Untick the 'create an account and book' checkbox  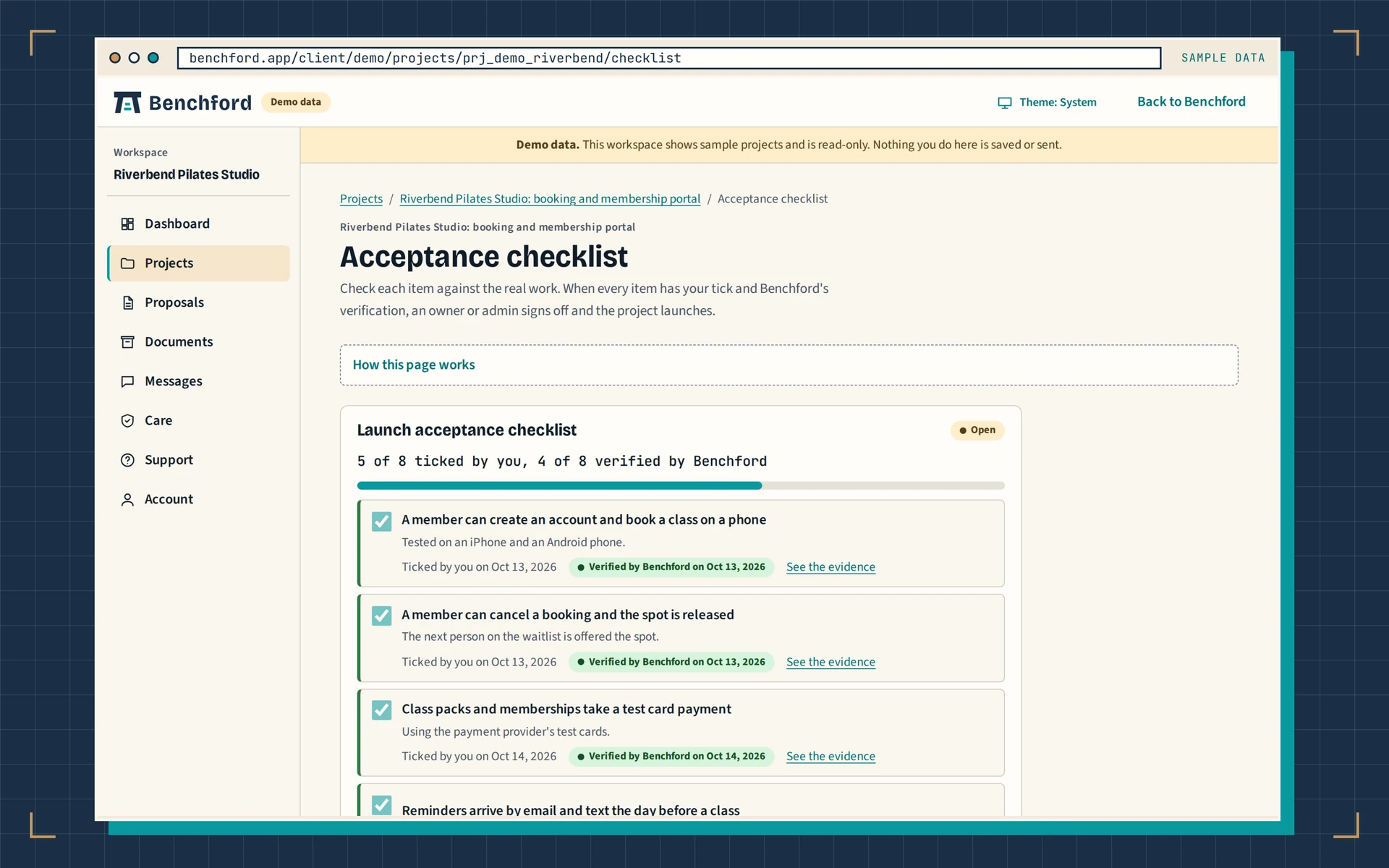point(381,522)
